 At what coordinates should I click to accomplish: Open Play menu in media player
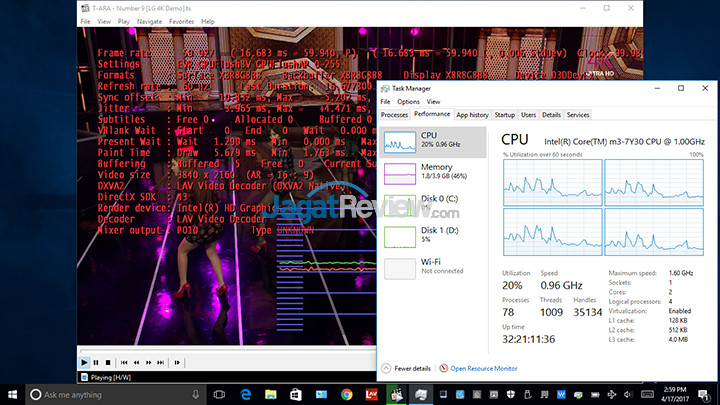tap(124, 22)
